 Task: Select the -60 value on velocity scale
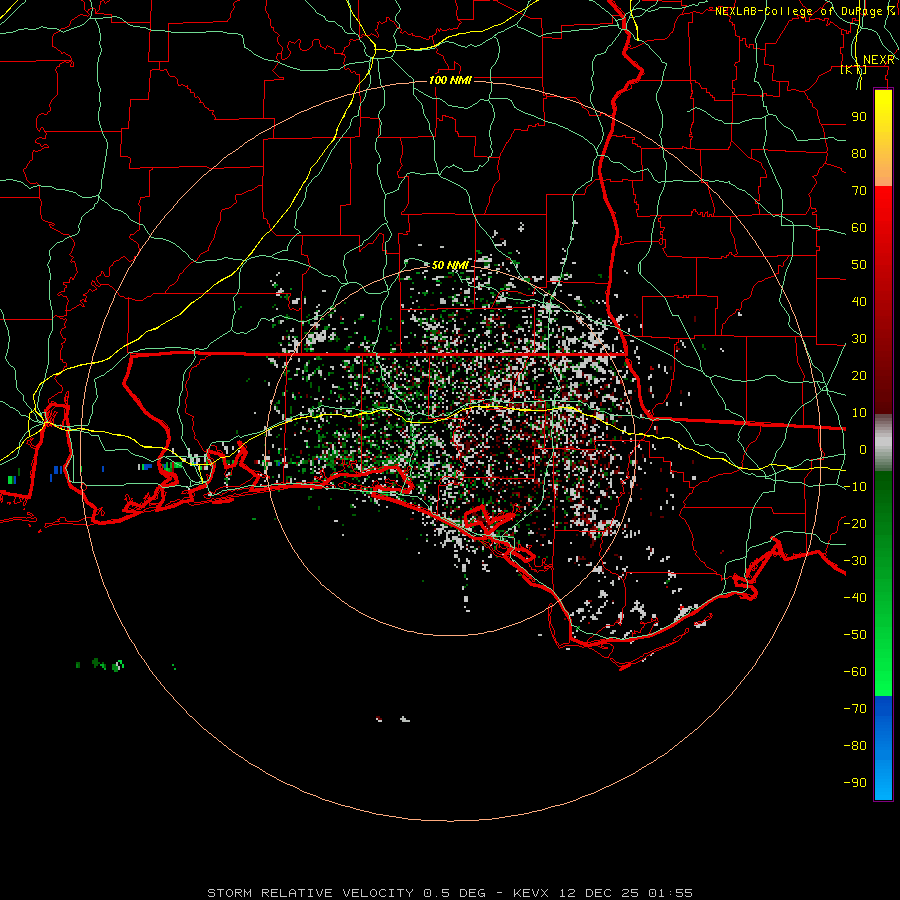tap(855, 672)
